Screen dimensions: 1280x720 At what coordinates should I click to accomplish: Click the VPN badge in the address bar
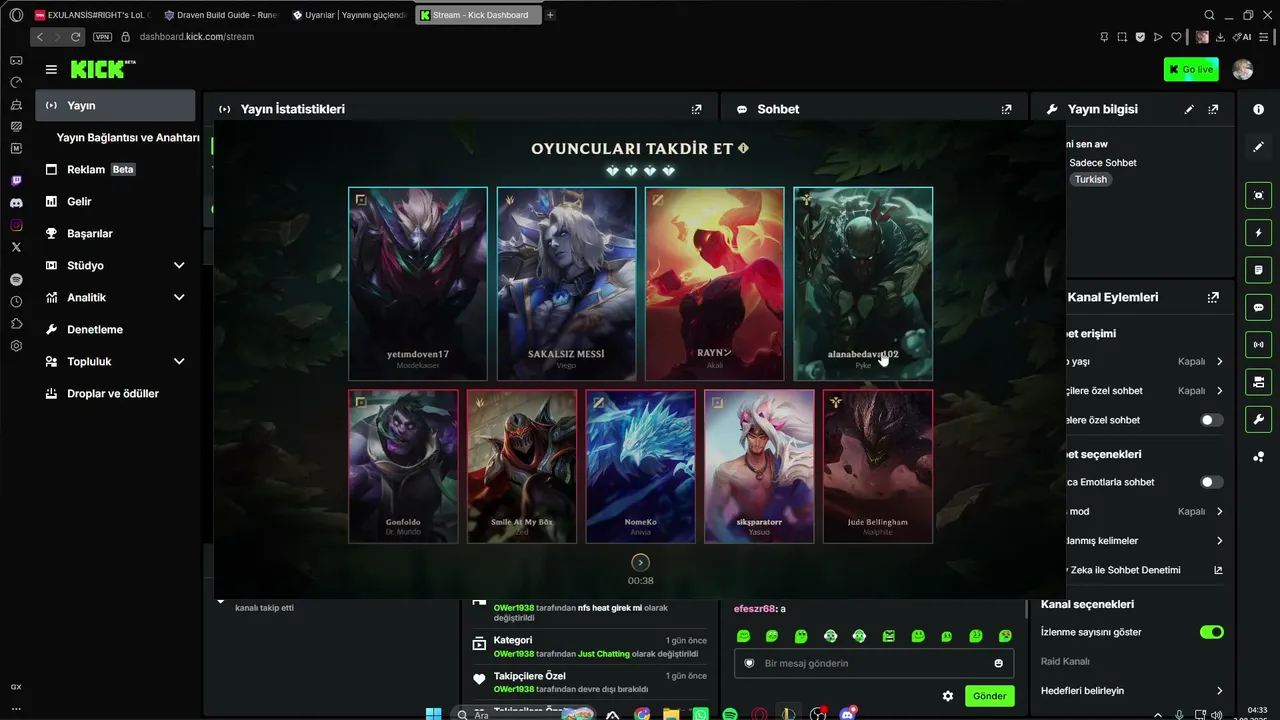pos(102,37)
